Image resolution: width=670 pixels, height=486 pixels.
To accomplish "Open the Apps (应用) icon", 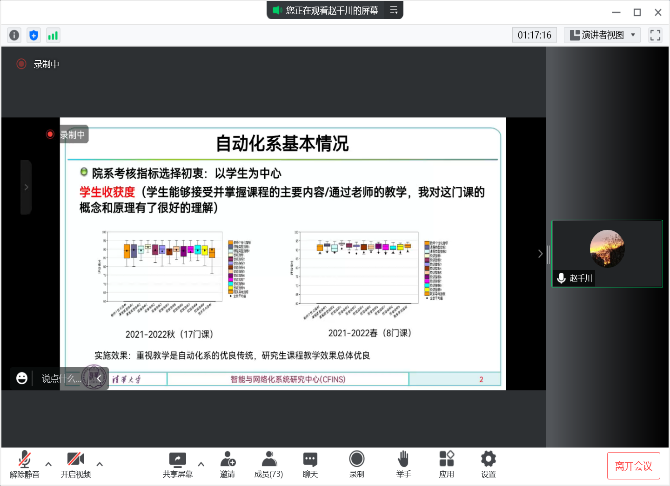I will (x=446, y=462).
